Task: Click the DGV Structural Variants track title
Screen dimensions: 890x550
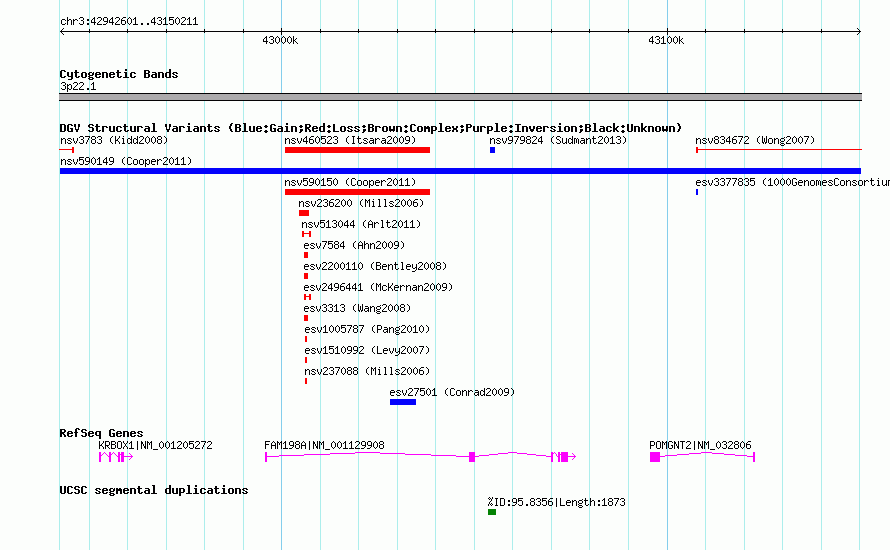Action: (x=370, y=128)
